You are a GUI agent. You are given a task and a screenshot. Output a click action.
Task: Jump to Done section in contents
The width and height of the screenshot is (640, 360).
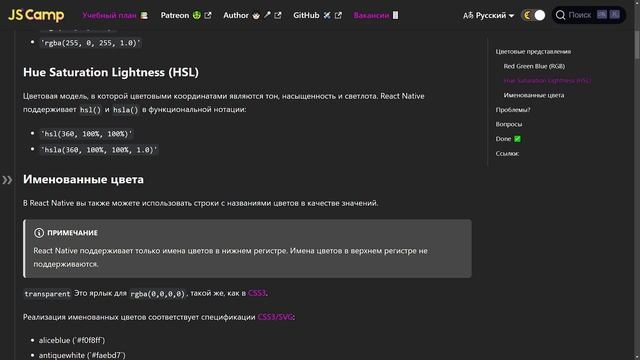click(x=508, y=139)
